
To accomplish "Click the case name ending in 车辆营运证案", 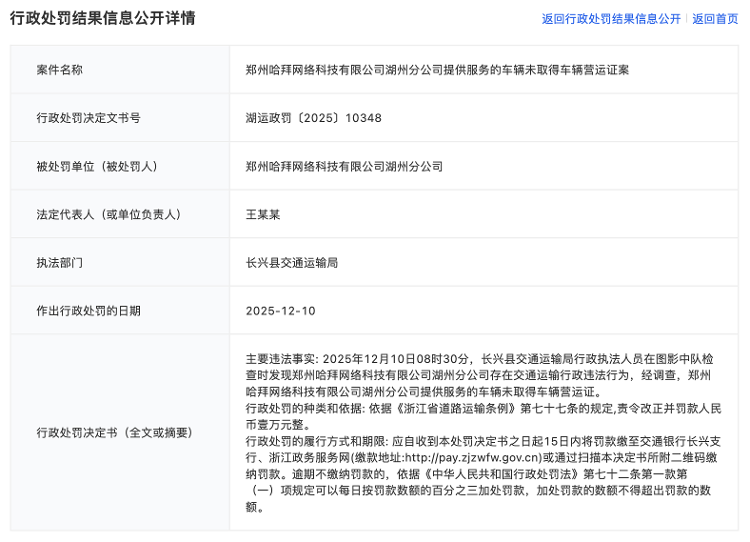I will click(438, 70).
